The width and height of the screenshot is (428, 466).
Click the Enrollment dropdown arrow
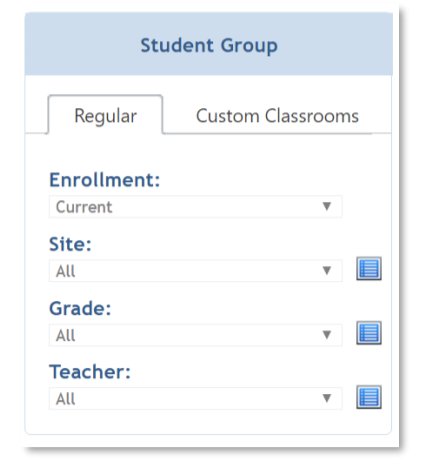[327, 206]
